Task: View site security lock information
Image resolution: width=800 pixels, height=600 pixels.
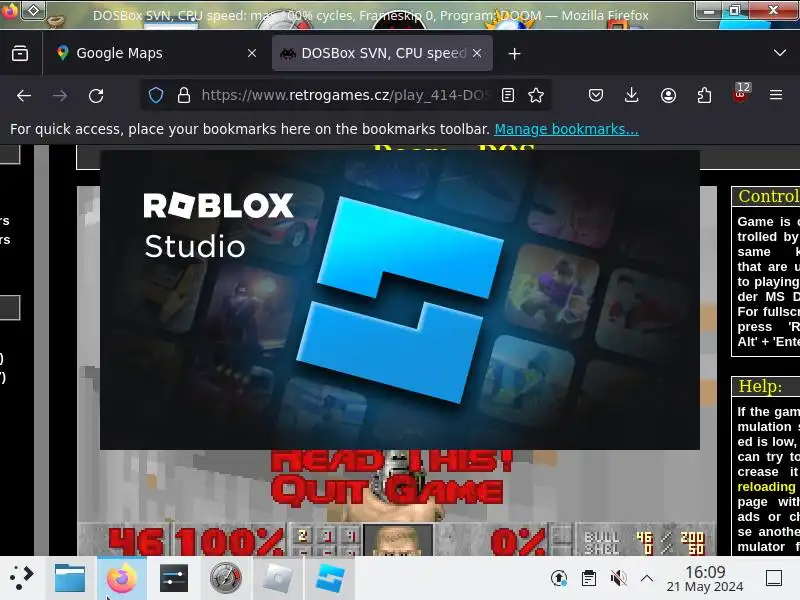Action: coord(184,95)
